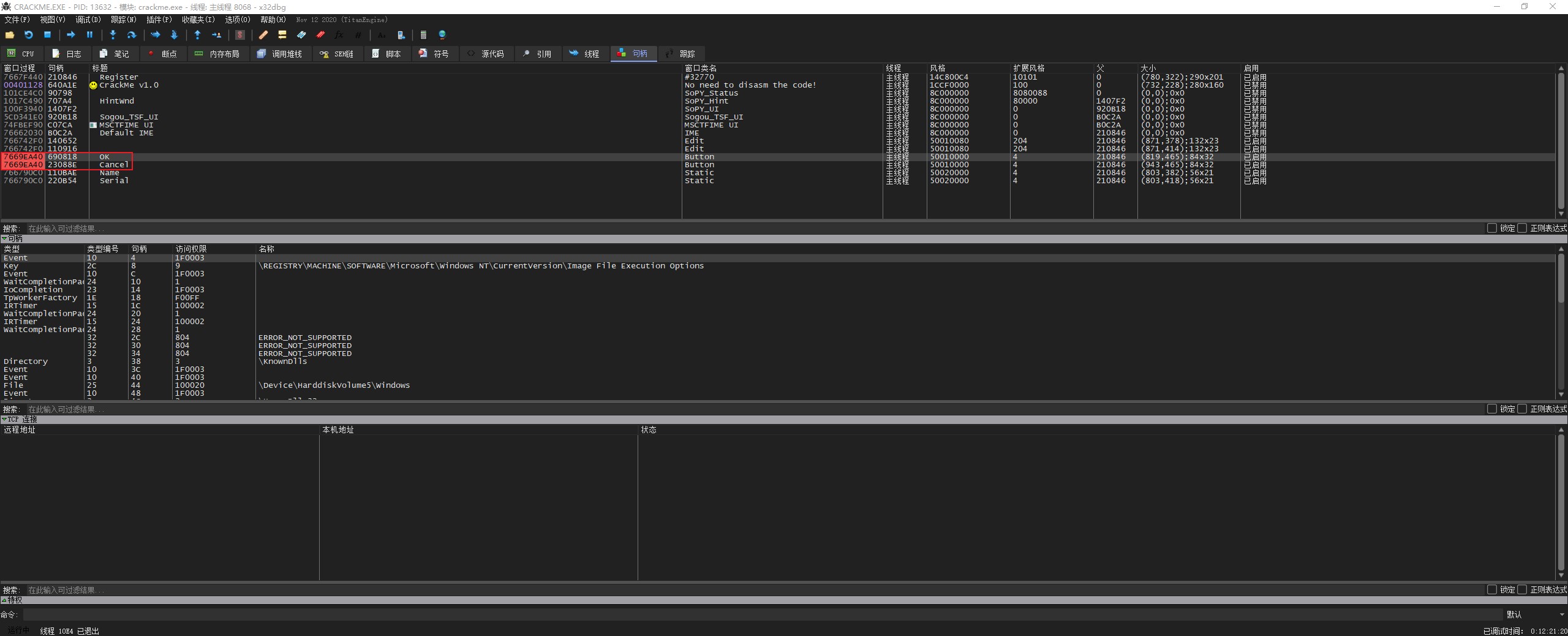Switch to the SEH链 tab
This screenshot has width=1568, height=636.
coord(337,54)
